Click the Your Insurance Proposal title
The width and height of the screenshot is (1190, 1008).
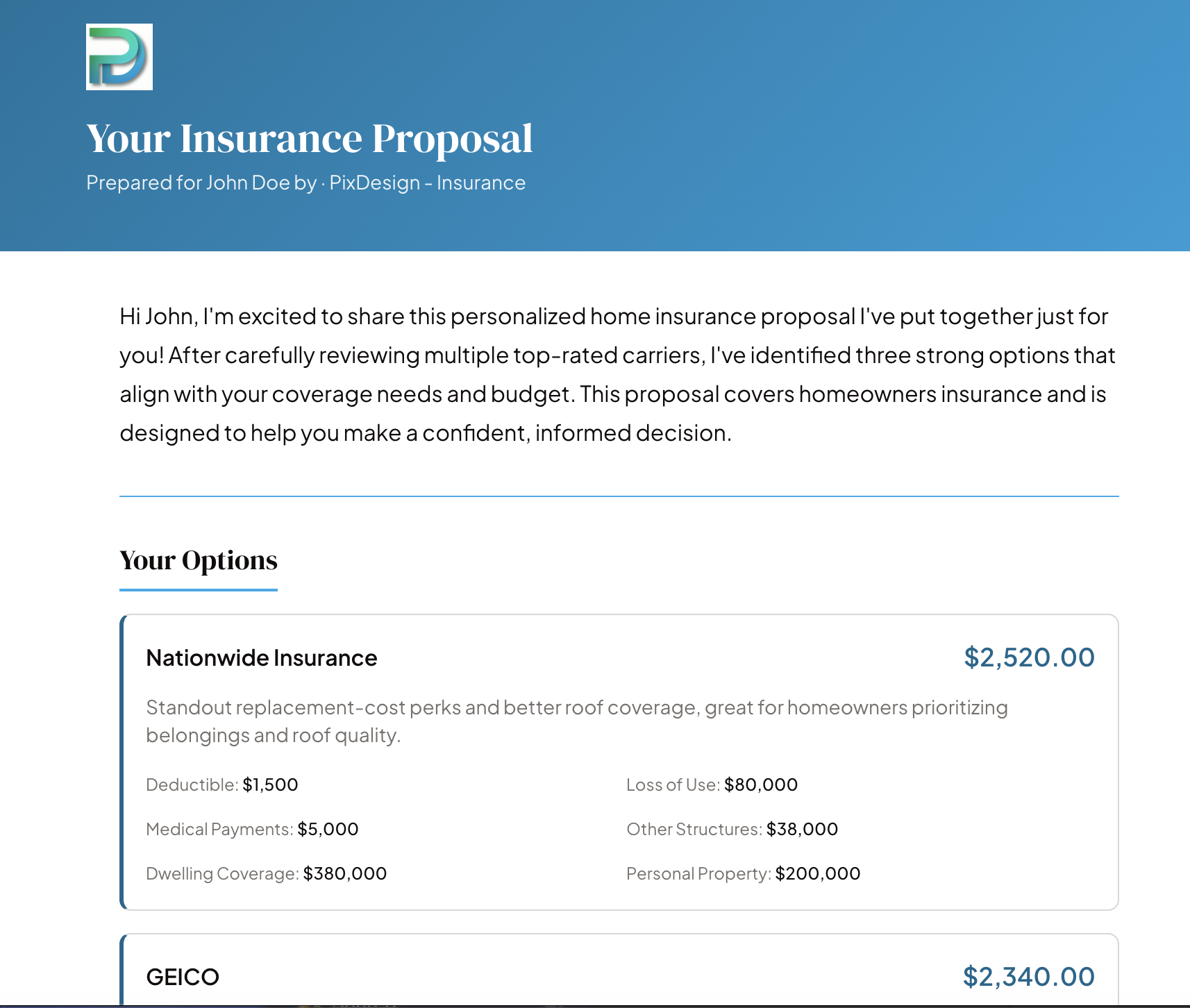click(x=309, y=138)
